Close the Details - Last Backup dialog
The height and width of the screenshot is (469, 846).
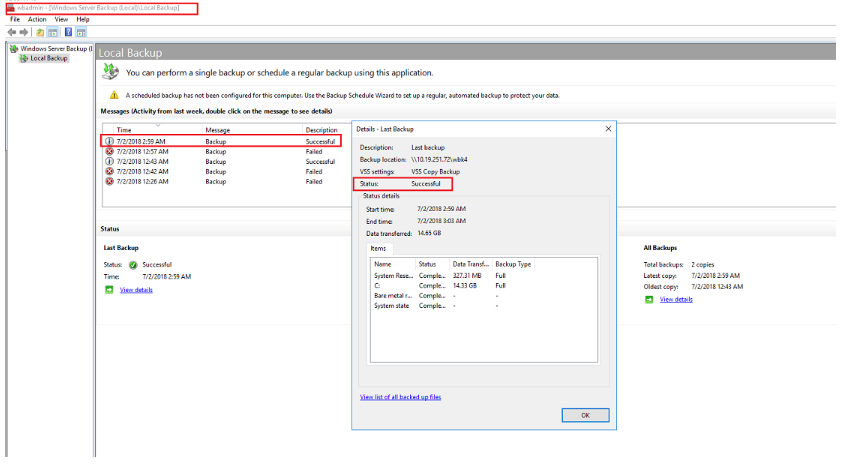tap(608, 129)
